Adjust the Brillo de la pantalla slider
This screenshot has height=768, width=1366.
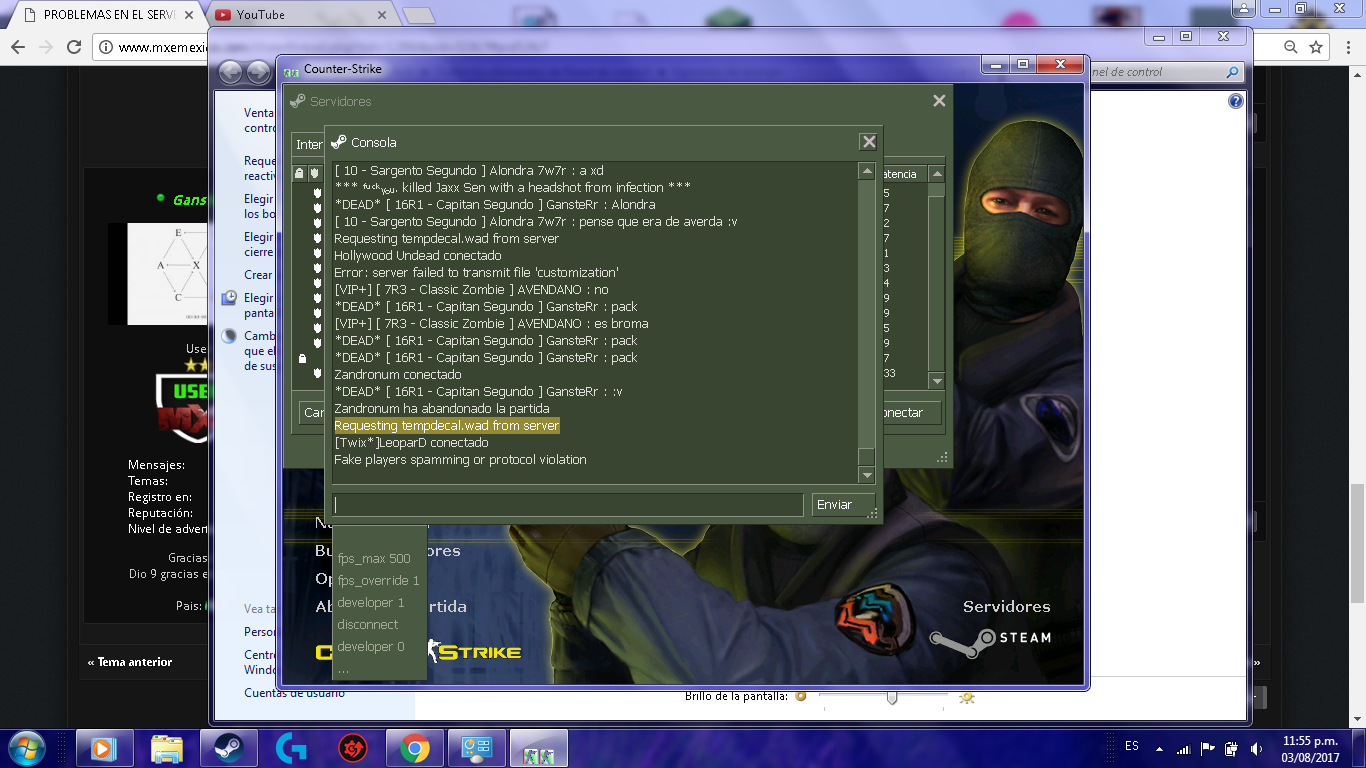coord(892,697)
